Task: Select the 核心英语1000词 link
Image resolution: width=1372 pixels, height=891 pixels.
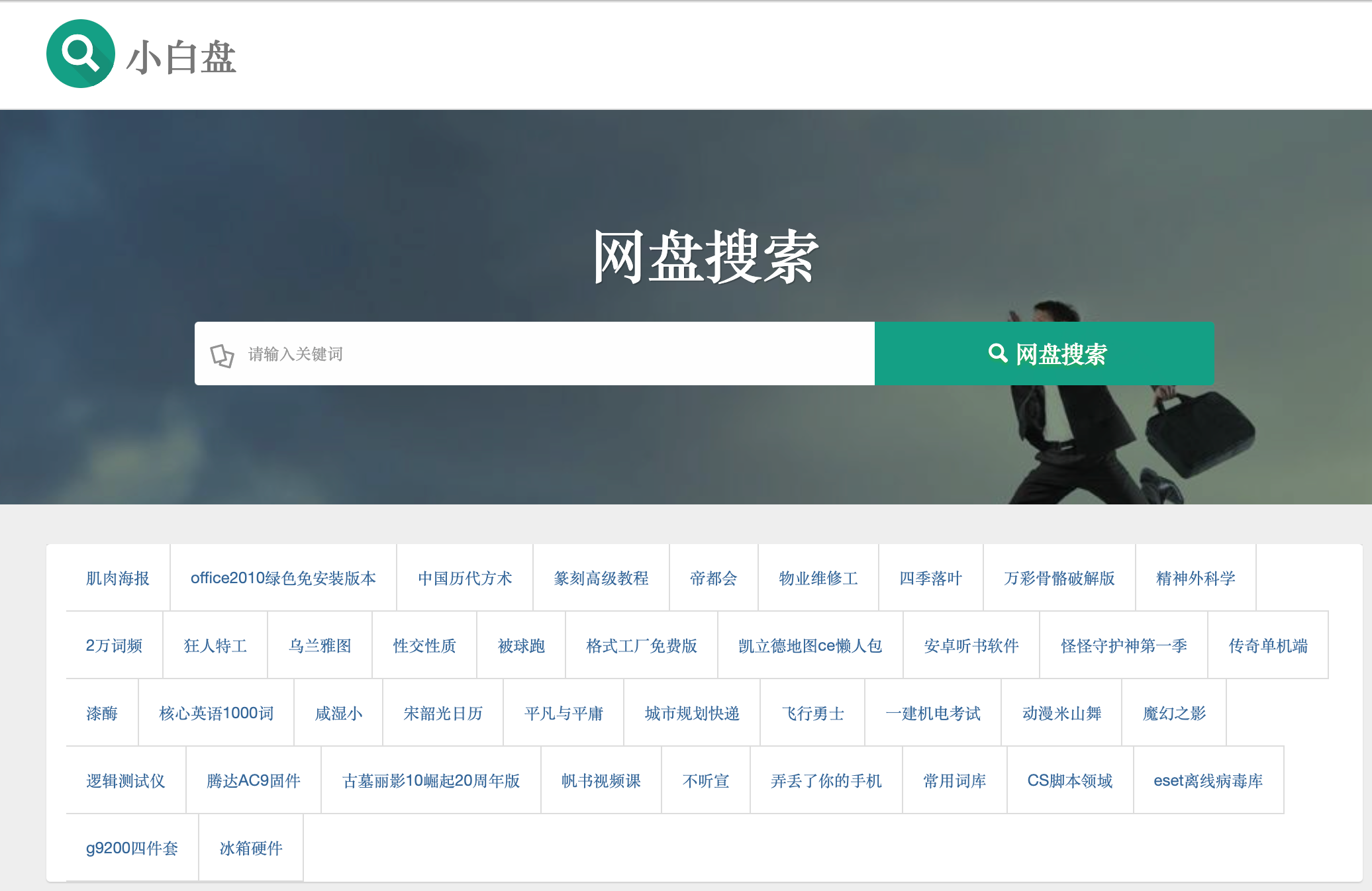Action: [216, 713]
